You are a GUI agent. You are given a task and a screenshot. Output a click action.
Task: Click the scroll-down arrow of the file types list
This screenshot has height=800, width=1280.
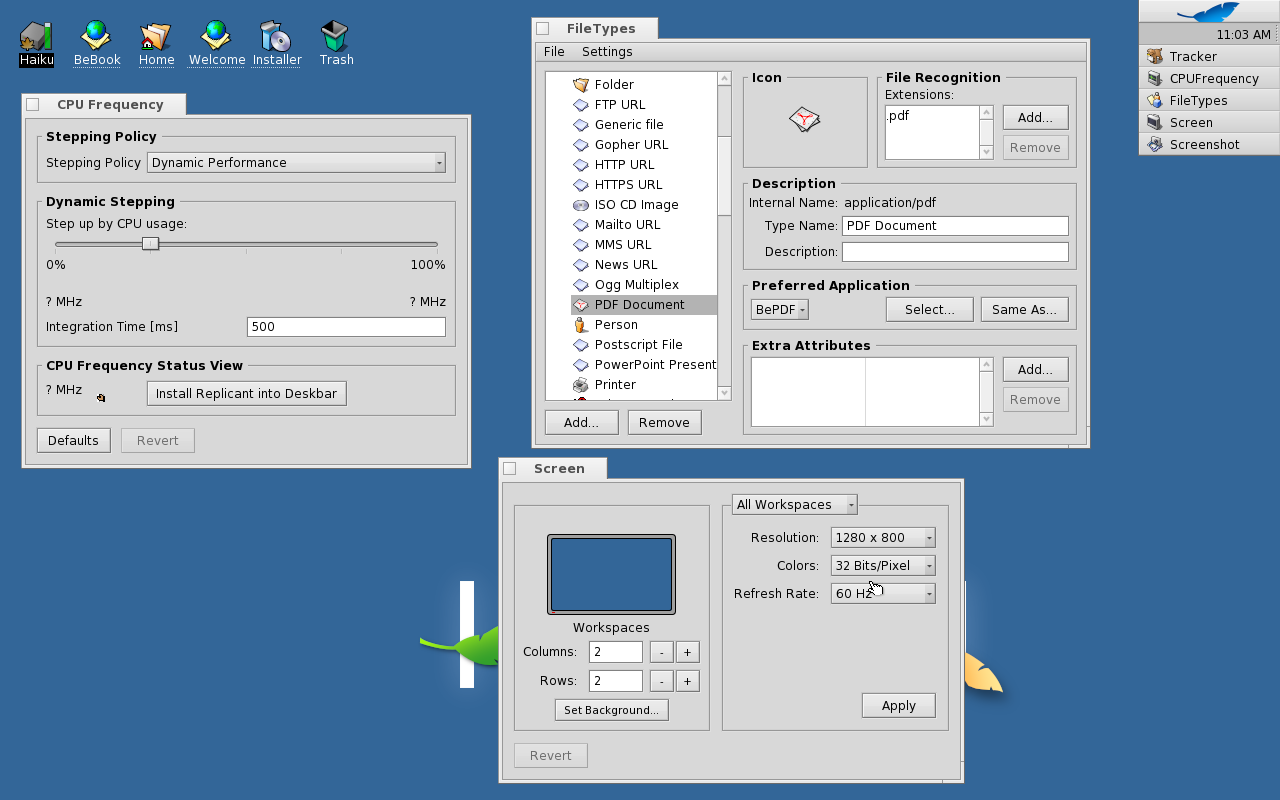725,393
